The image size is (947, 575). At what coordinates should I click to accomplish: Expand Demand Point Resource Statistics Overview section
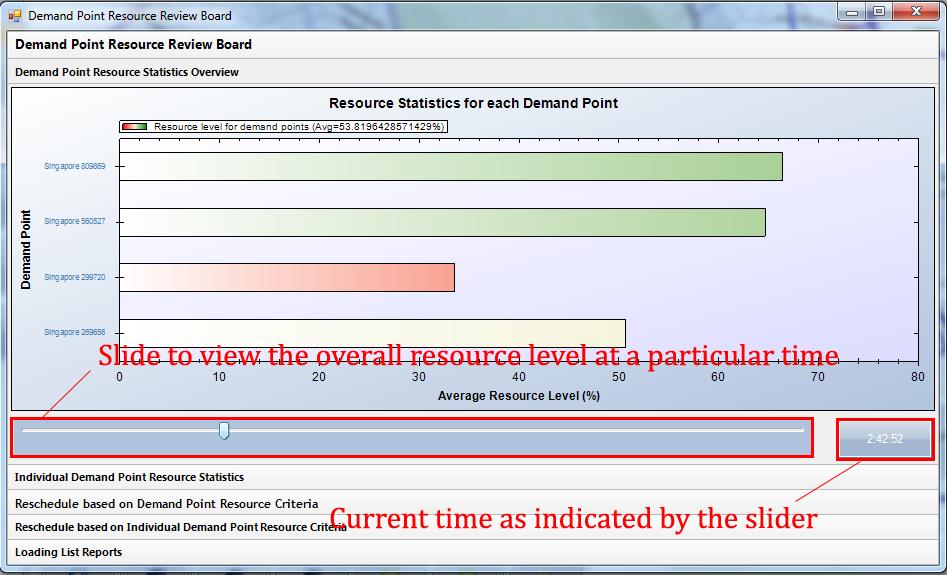[x=473, y=72]
